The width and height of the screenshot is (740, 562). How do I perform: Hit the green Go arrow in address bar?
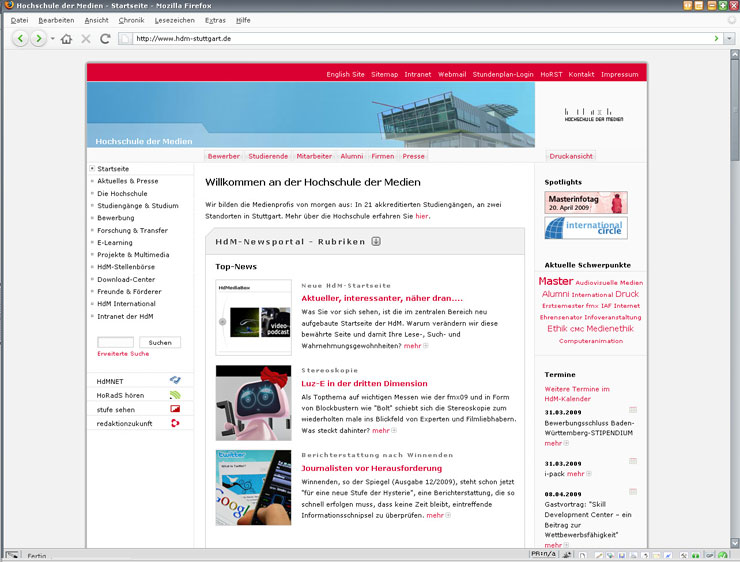[716, 39]
